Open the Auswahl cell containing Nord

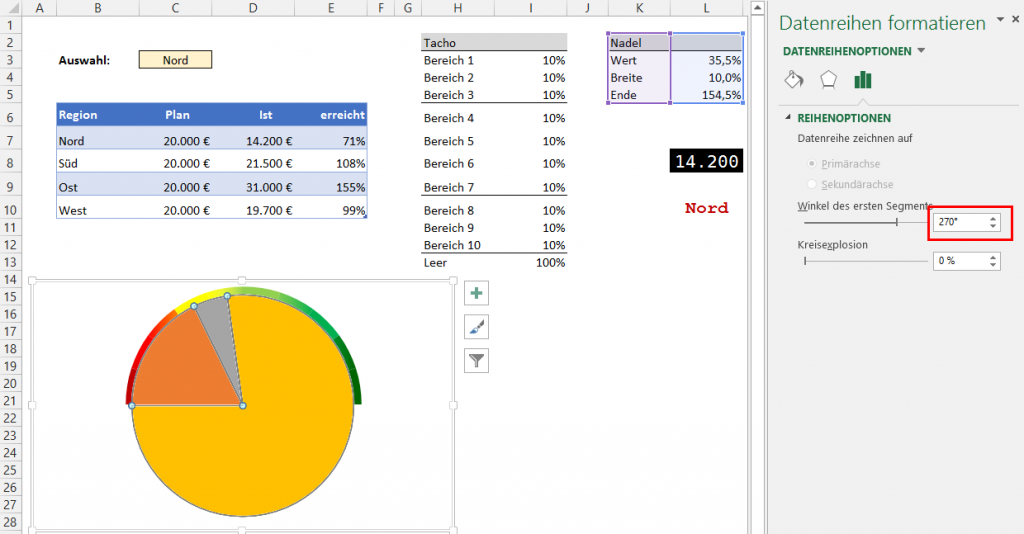pos(176,60)
